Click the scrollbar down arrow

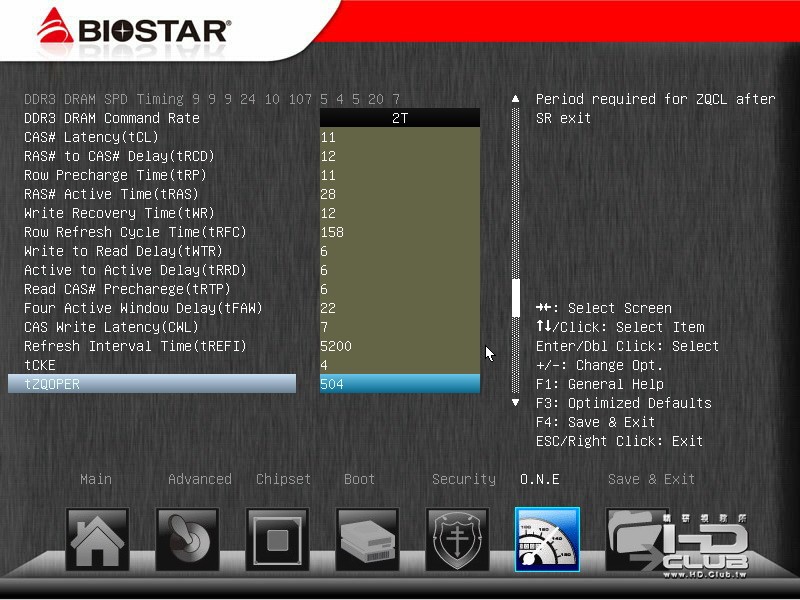(x=516, y=403)
